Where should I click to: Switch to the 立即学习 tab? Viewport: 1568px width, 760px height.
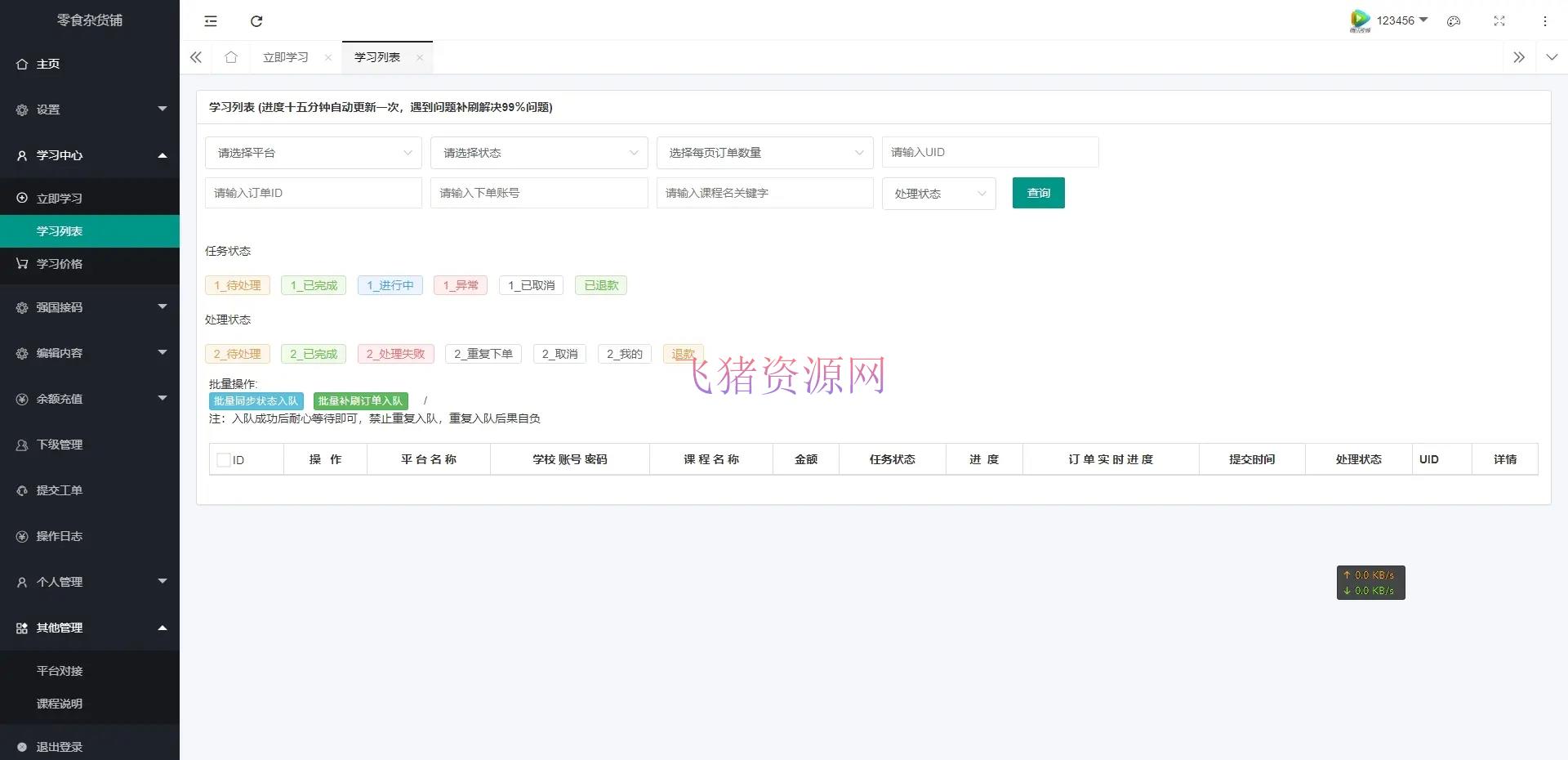click(285, 57)
